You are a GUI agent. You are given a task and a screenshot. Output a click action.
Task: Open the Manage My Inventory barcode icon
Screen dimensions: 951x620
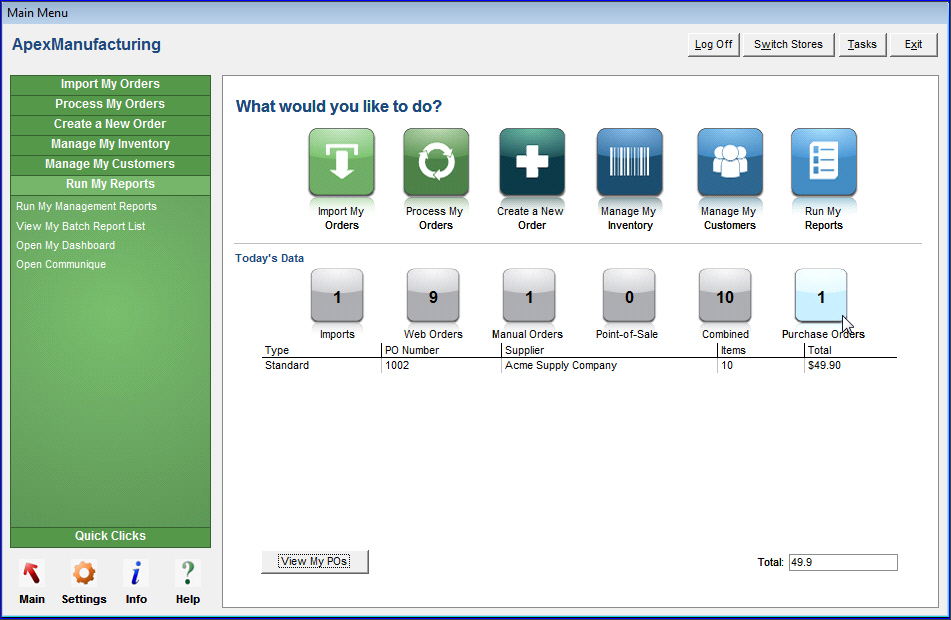[x=629, y=162]
